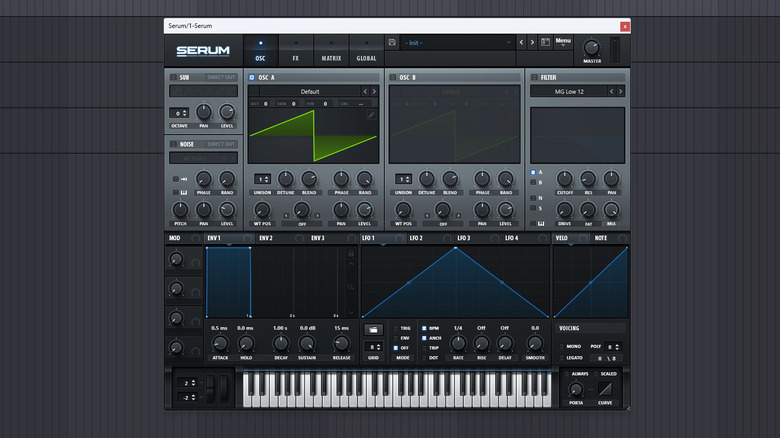Toggle the LFO BPM sync checkbox
This screenshot has width=780, height=438.
tap(424, 328)
